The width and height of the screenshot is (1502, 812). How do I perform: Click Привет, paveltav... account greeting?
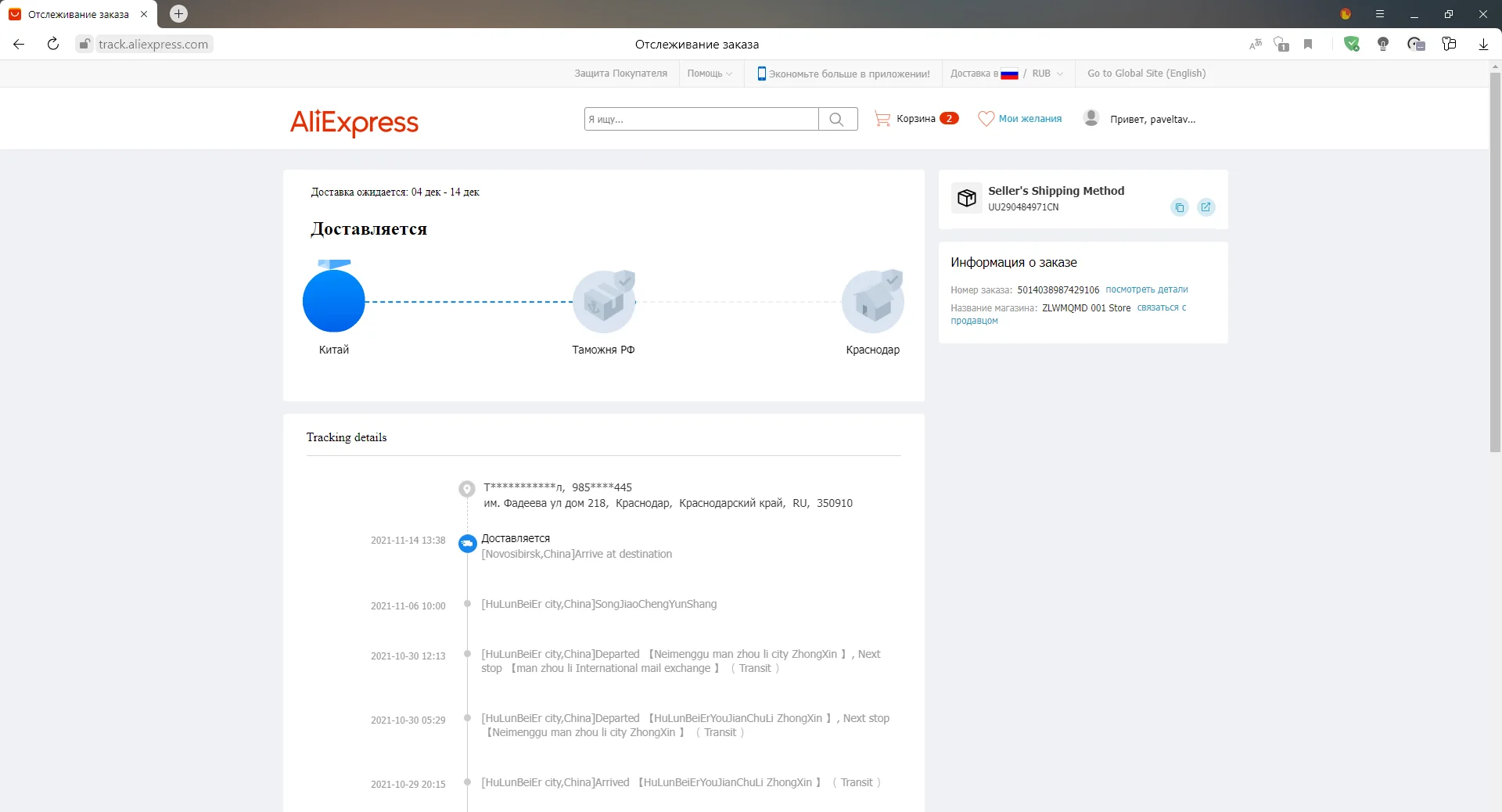tap(1153, 120)
